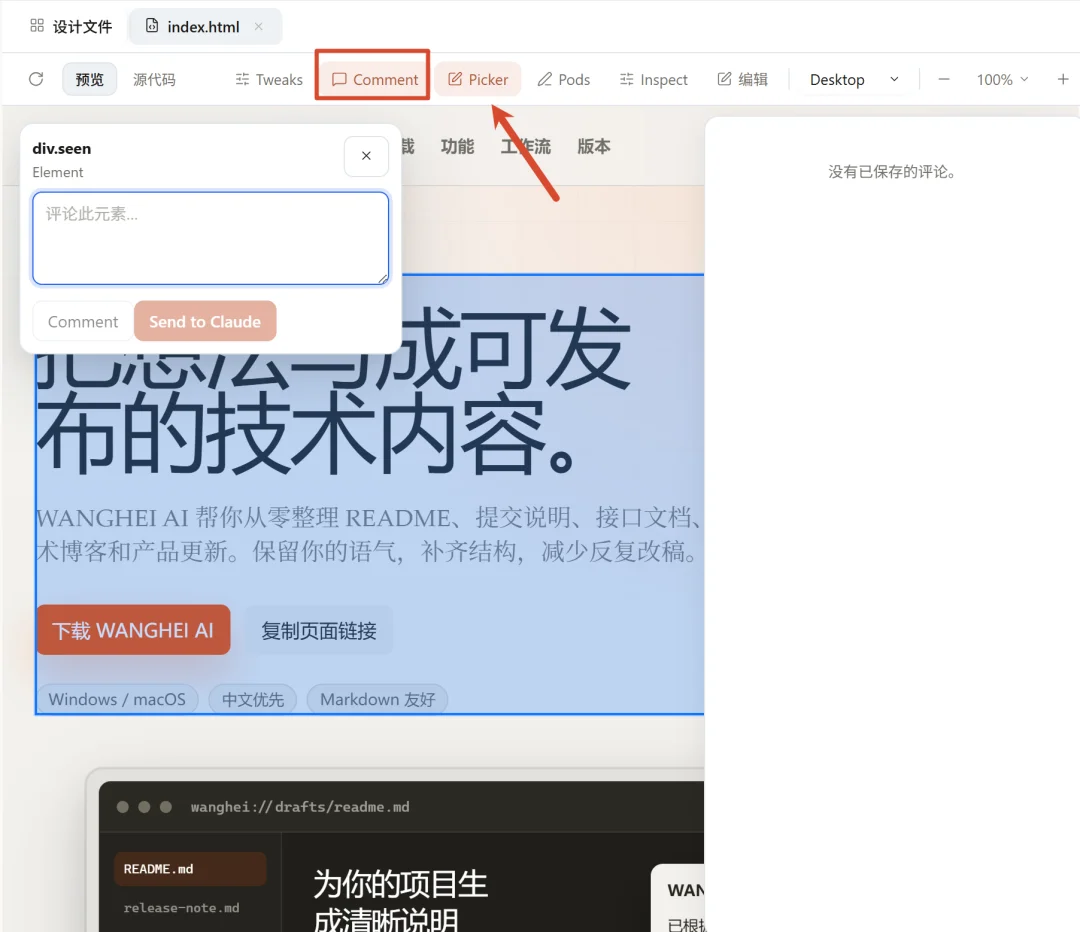This screenshot has width=1080, height=932.
Task: Activate the Comment tool in toolbar
Action: pyautogui.click(x=375, y=79)
